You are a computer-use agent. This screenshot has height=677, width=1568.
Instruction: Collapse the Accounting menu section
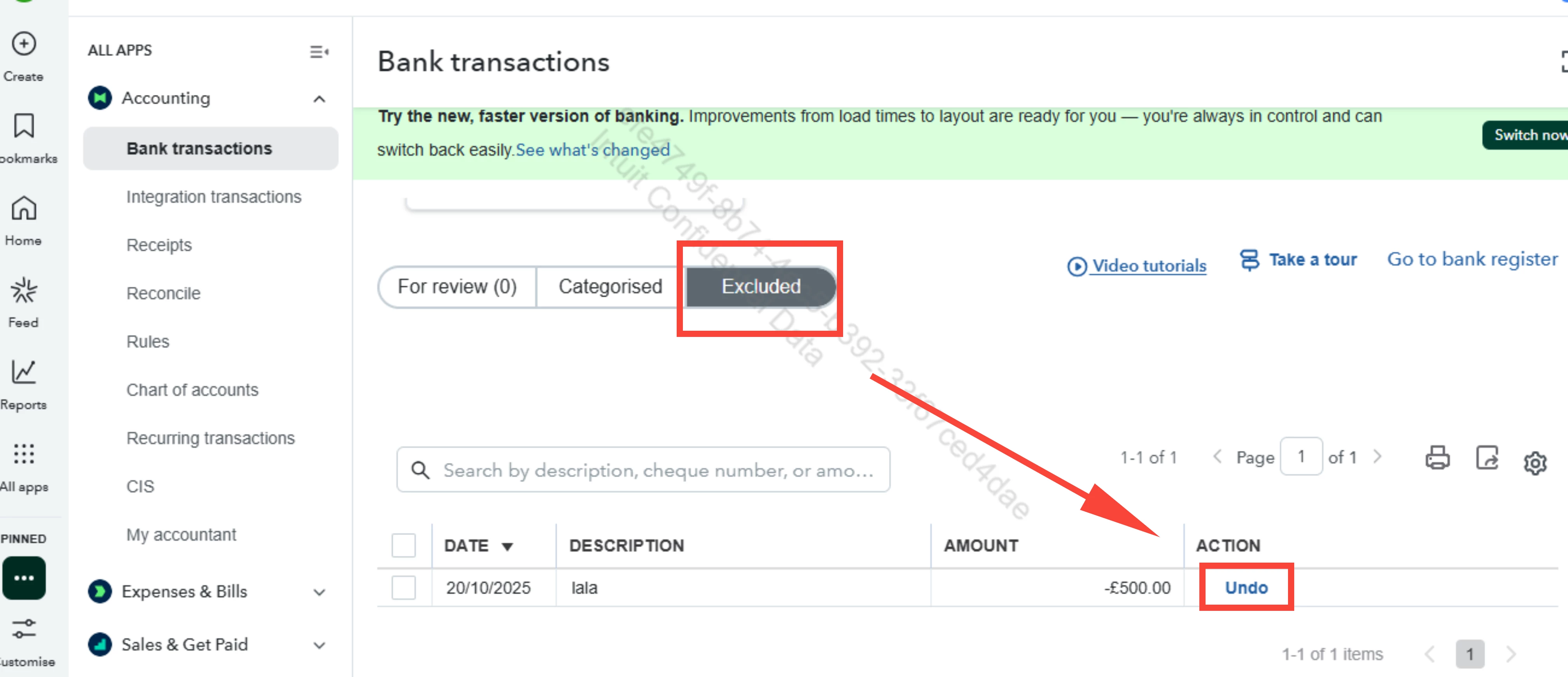320,98
